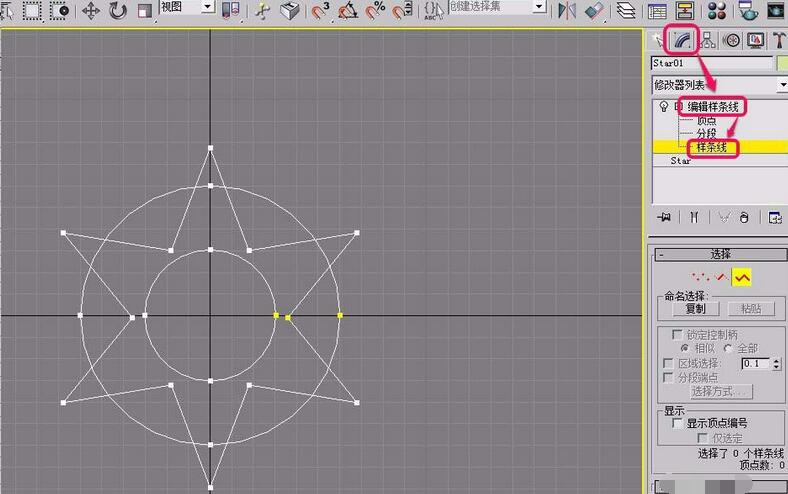Switch to the Hierarchy panel tab
The width and height of the screenshot is (788, 494).
tap(708, 40)
